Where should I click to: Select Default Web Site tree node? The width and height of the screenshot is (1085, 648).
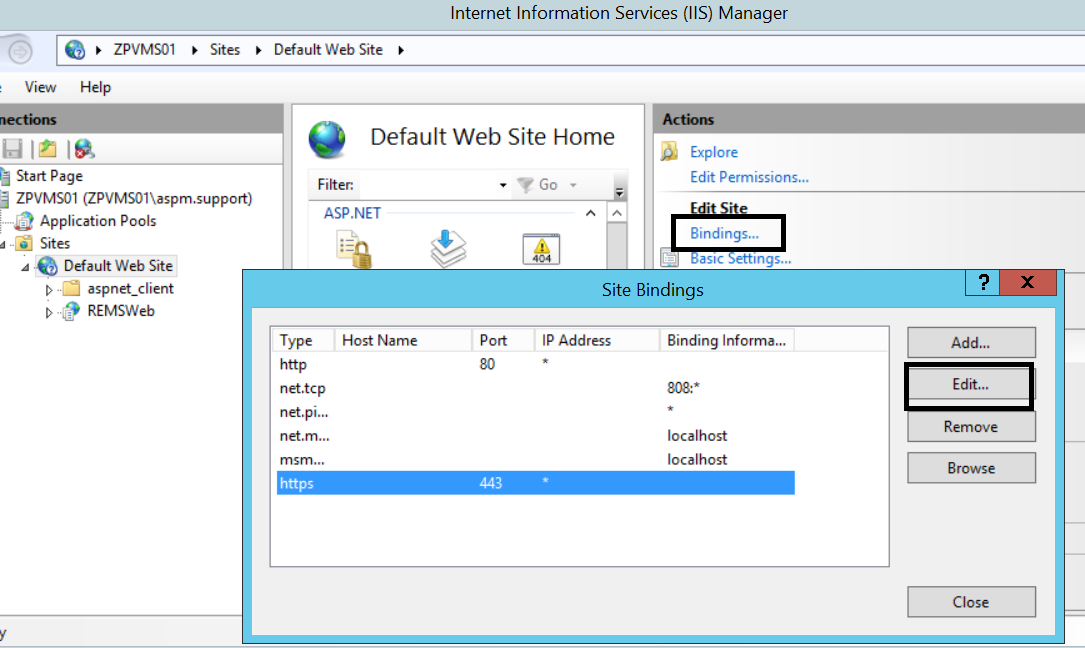click(118, 266)
